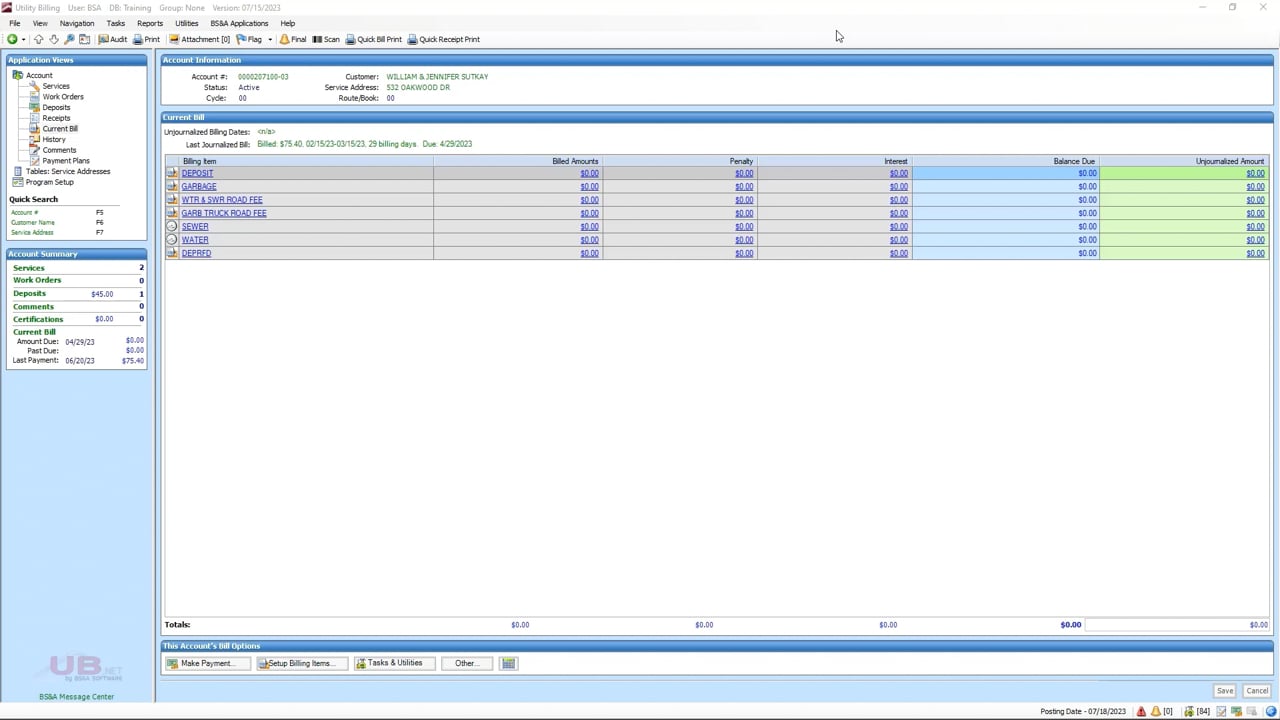Open Program Setup in the tree

click(50, 182)
